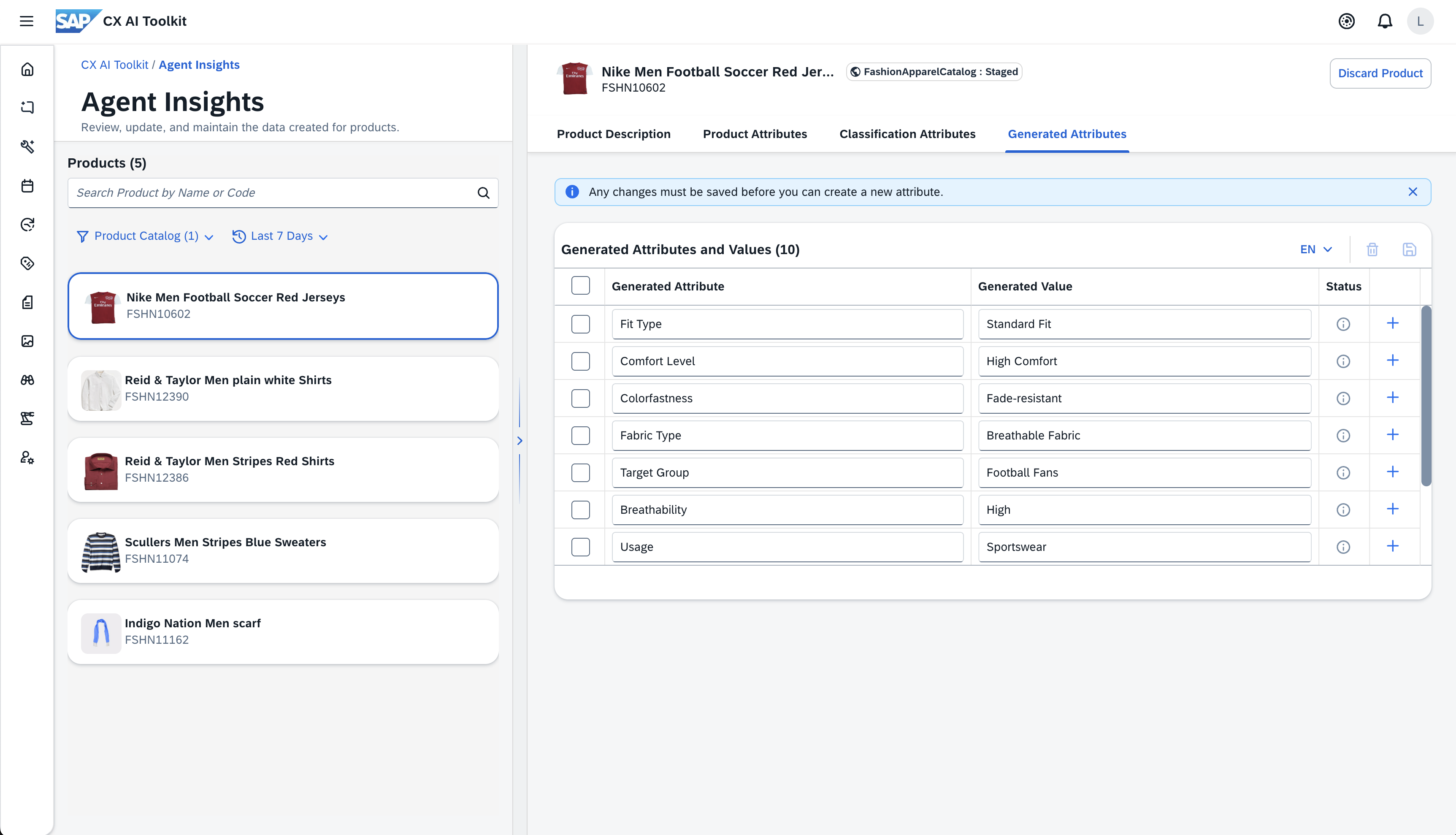This screenshot has width=1456, height=835.
Task: Click the search magnifier icon
Action: (483, 192)
